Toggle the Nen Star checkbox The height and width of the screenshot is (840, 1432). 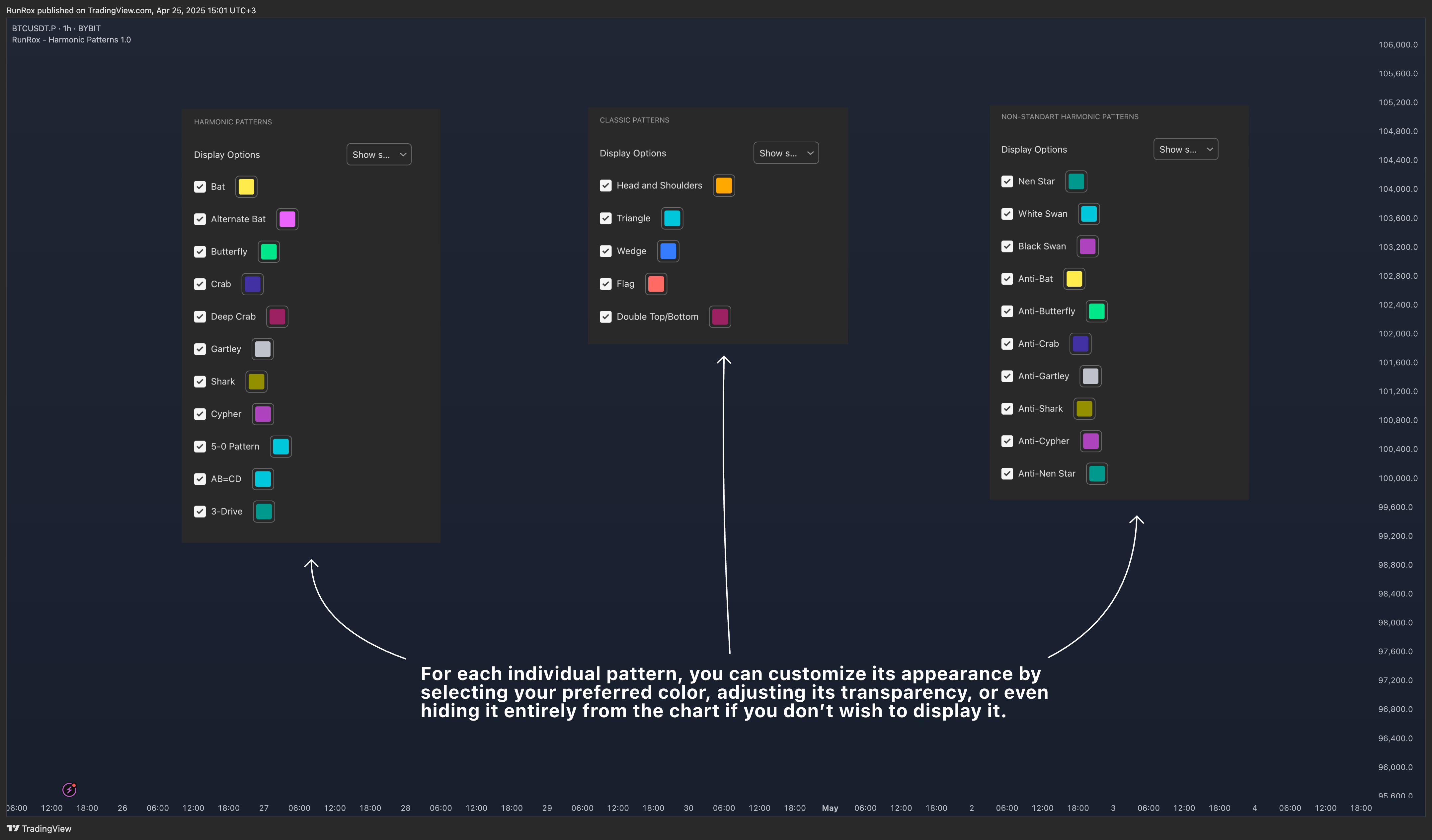(1007, 182)
